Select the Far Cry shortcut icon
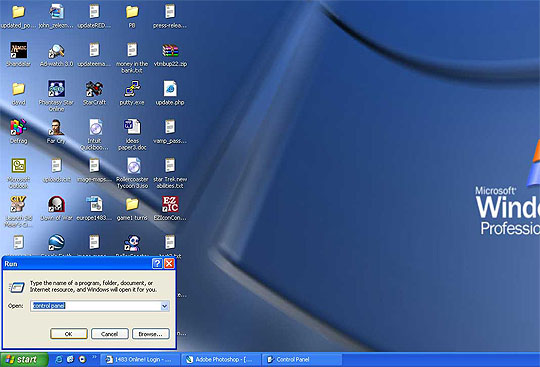 click(x=56, y=128)
